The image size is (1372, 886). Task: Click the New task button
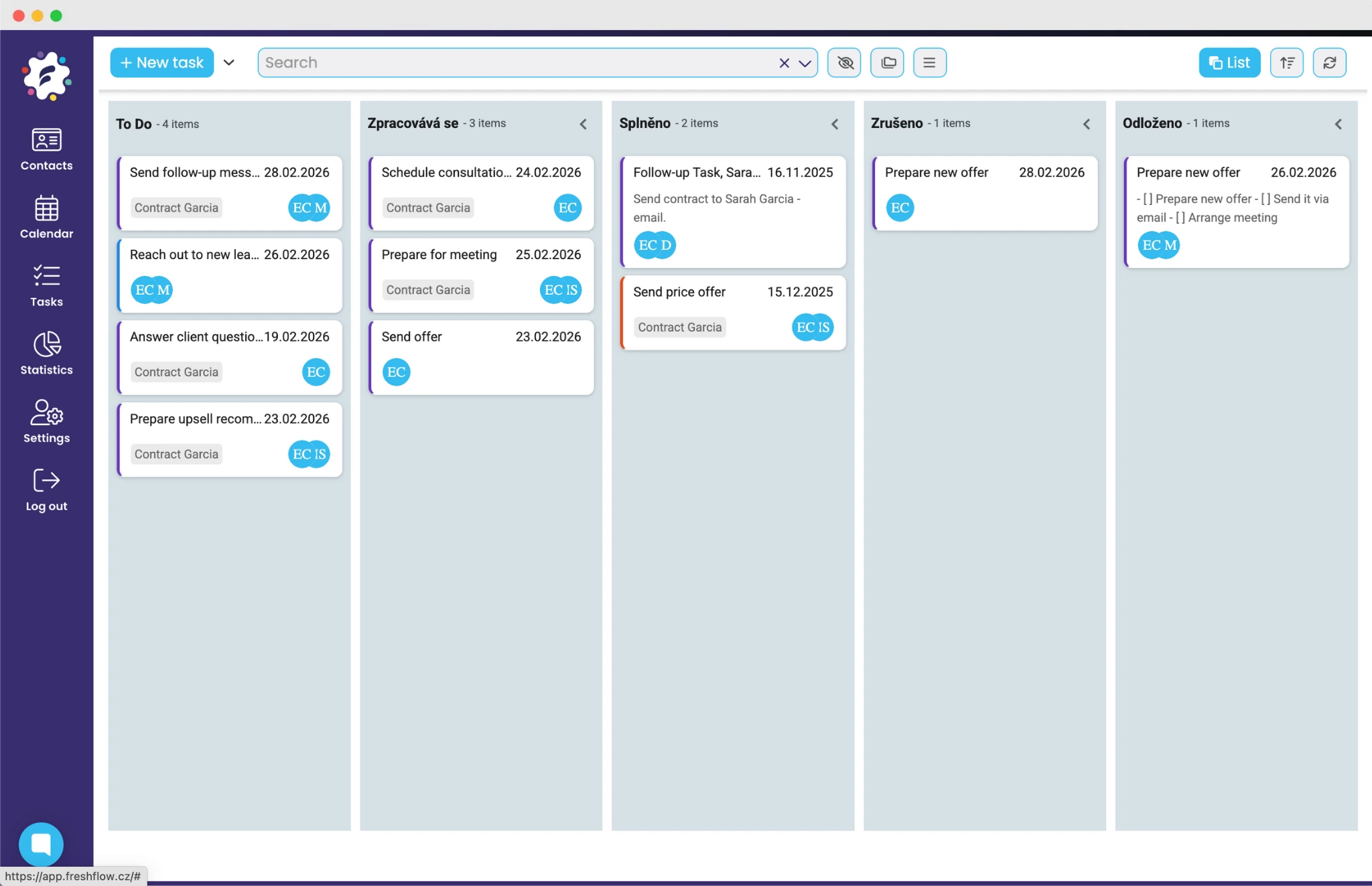click(x=161, y=62)
